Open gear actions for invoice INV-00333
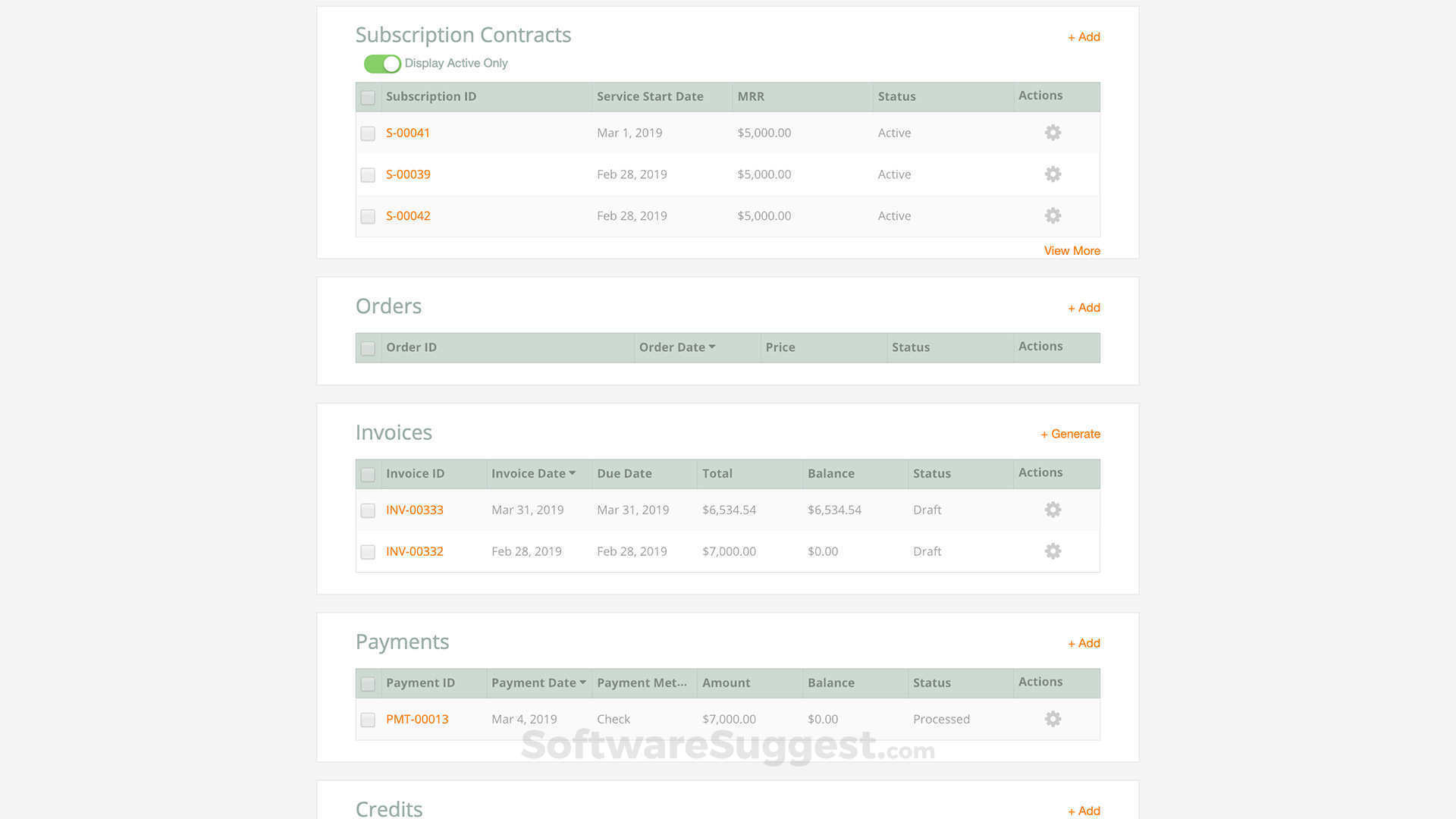Screen dimensions: 1456x819 1053,510
